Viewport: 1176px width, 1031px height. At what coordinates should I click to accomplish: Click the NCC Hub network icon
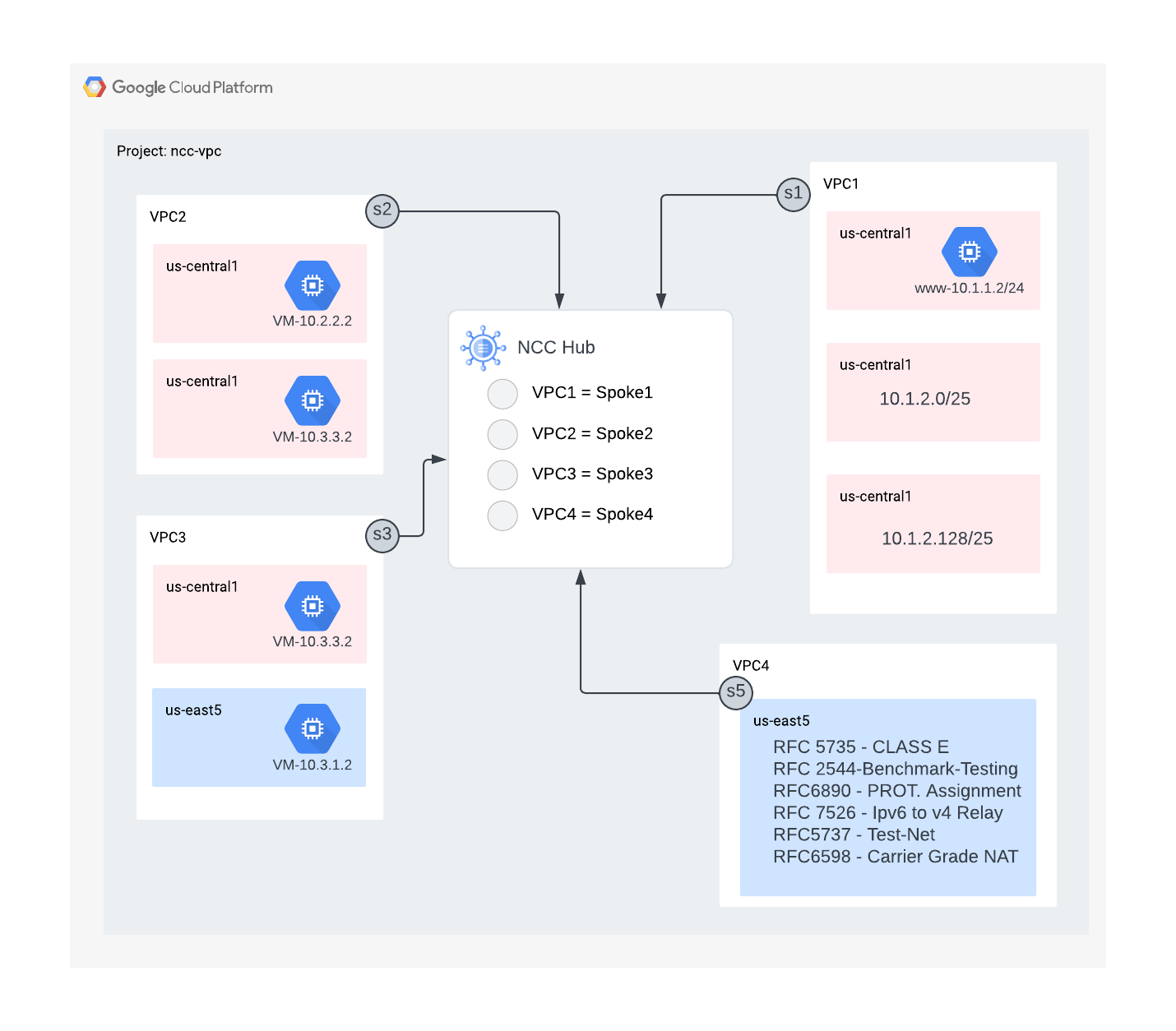[x=483, y=348]
